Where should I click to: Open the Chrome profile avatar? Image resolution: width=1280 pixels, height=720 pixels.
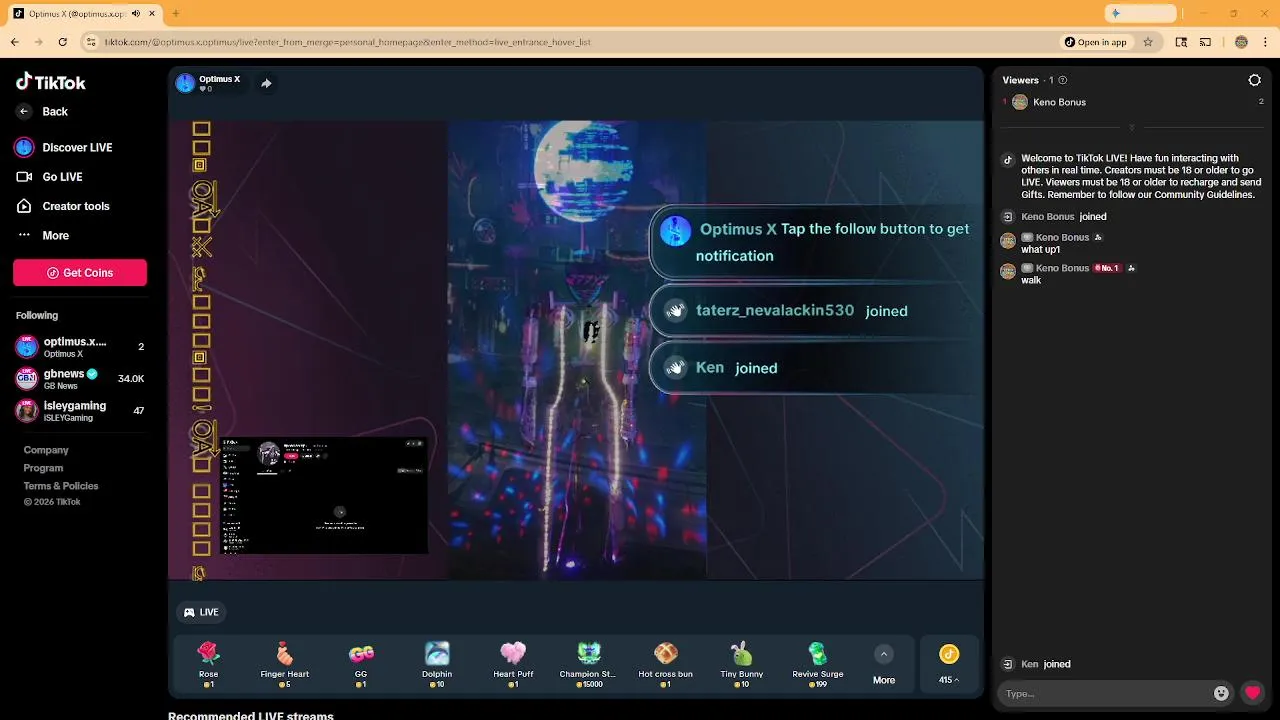(x=1241, y=42)
